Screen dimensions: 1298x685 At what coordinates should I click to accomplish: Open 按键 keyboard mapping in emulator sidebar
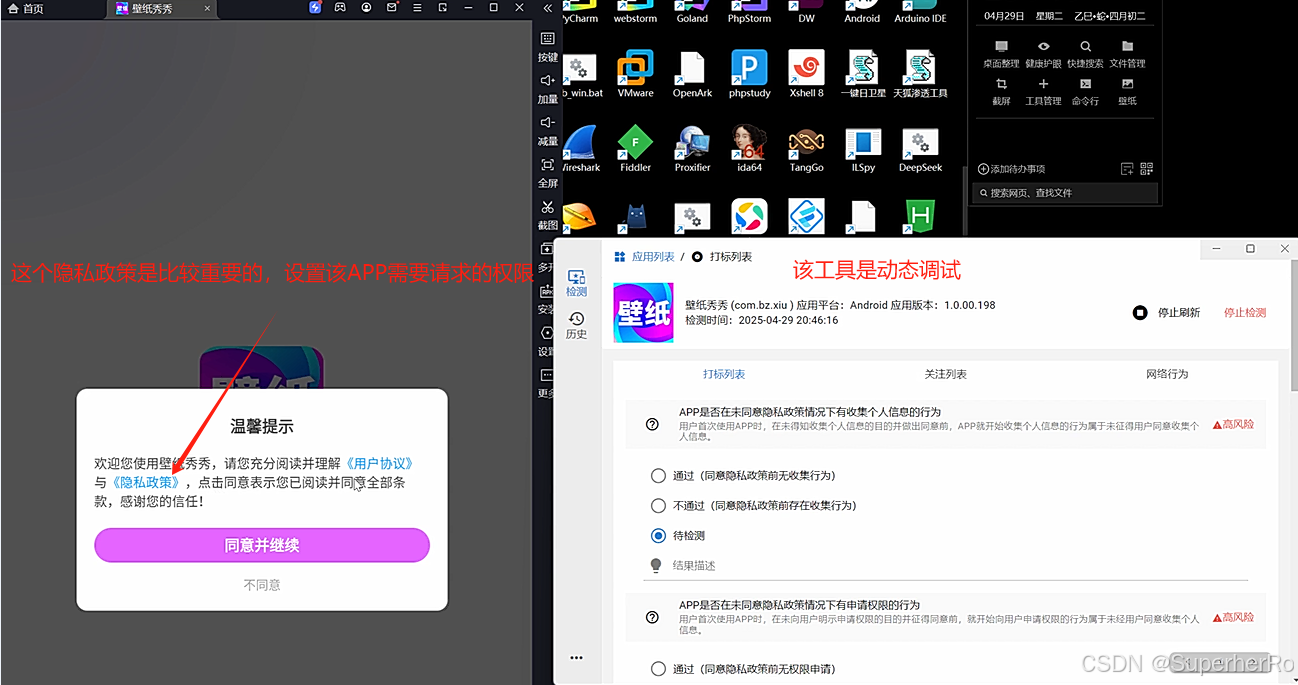pos(548,46)
